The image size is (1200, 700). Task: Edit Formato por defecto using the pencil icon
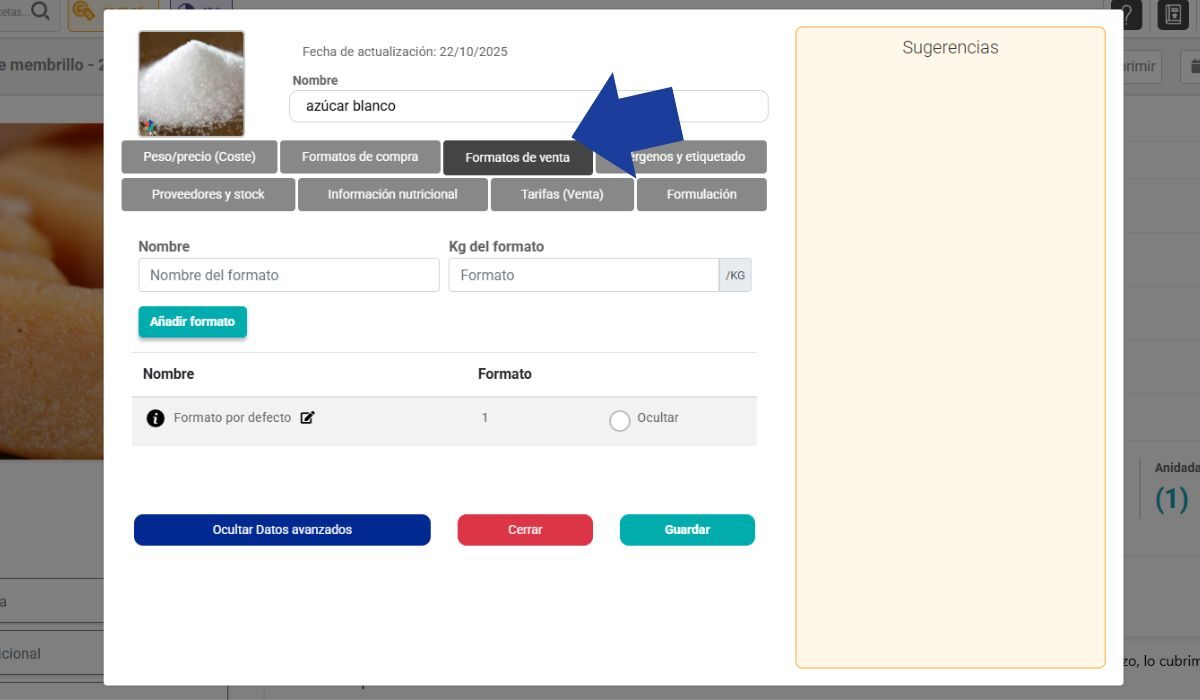click(308, 417)
